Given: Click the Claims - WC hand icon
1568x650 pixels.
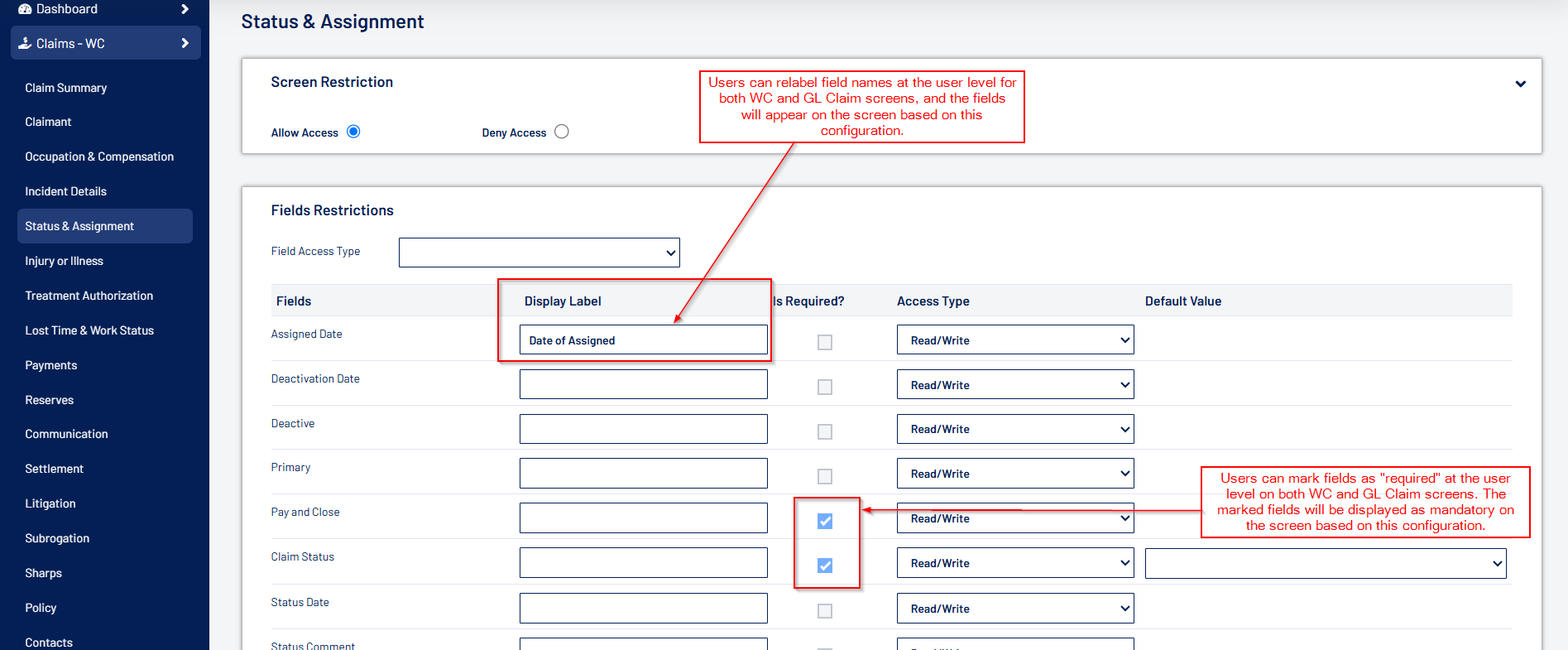Looking at the screenshot, I should (x=25, y=43).
